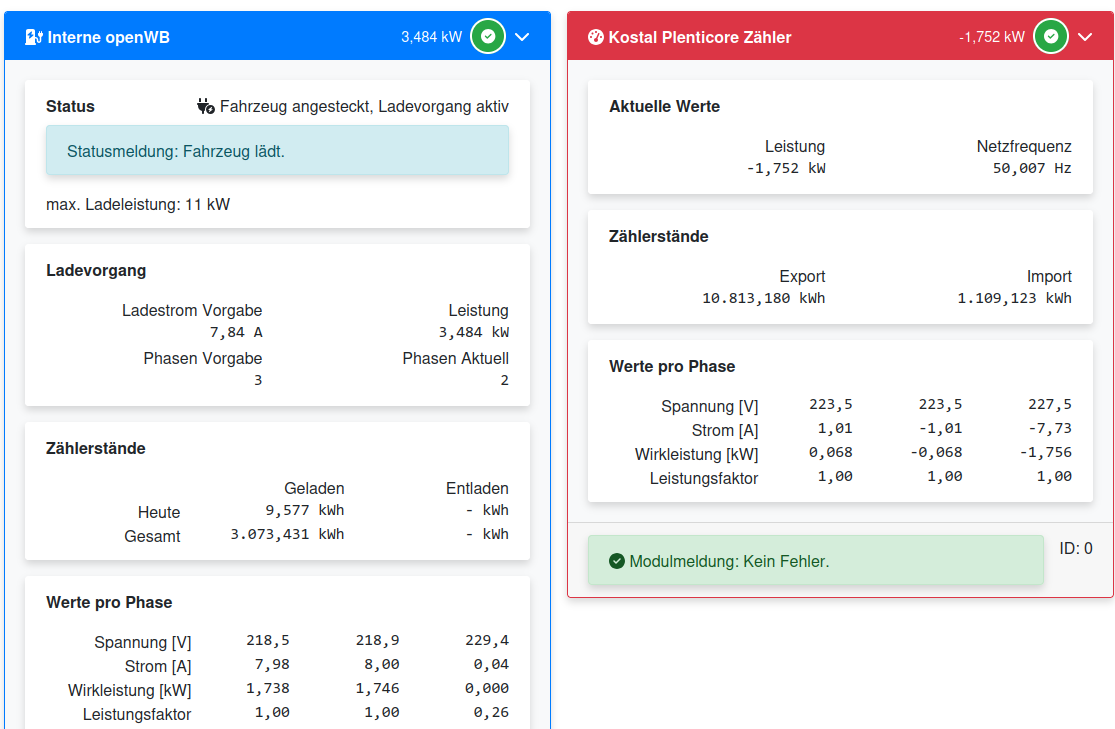Click the Gesamt Geladen value 3.073,431 kWh

(287, 534)
